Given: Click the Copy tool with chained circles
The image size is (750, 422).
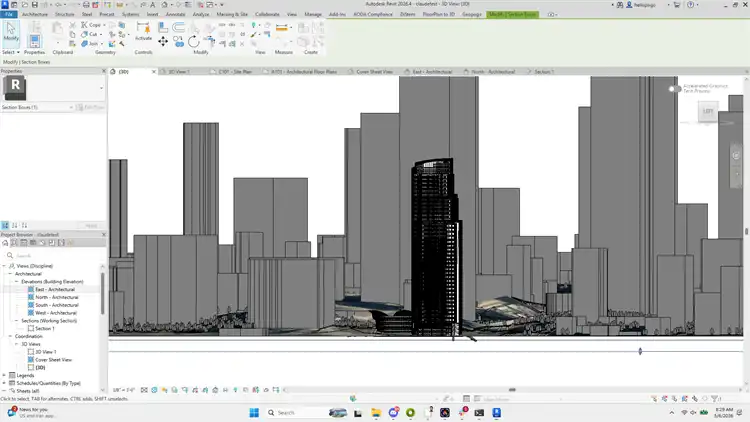Looking at the screenshot, I should tap(178, 42).
